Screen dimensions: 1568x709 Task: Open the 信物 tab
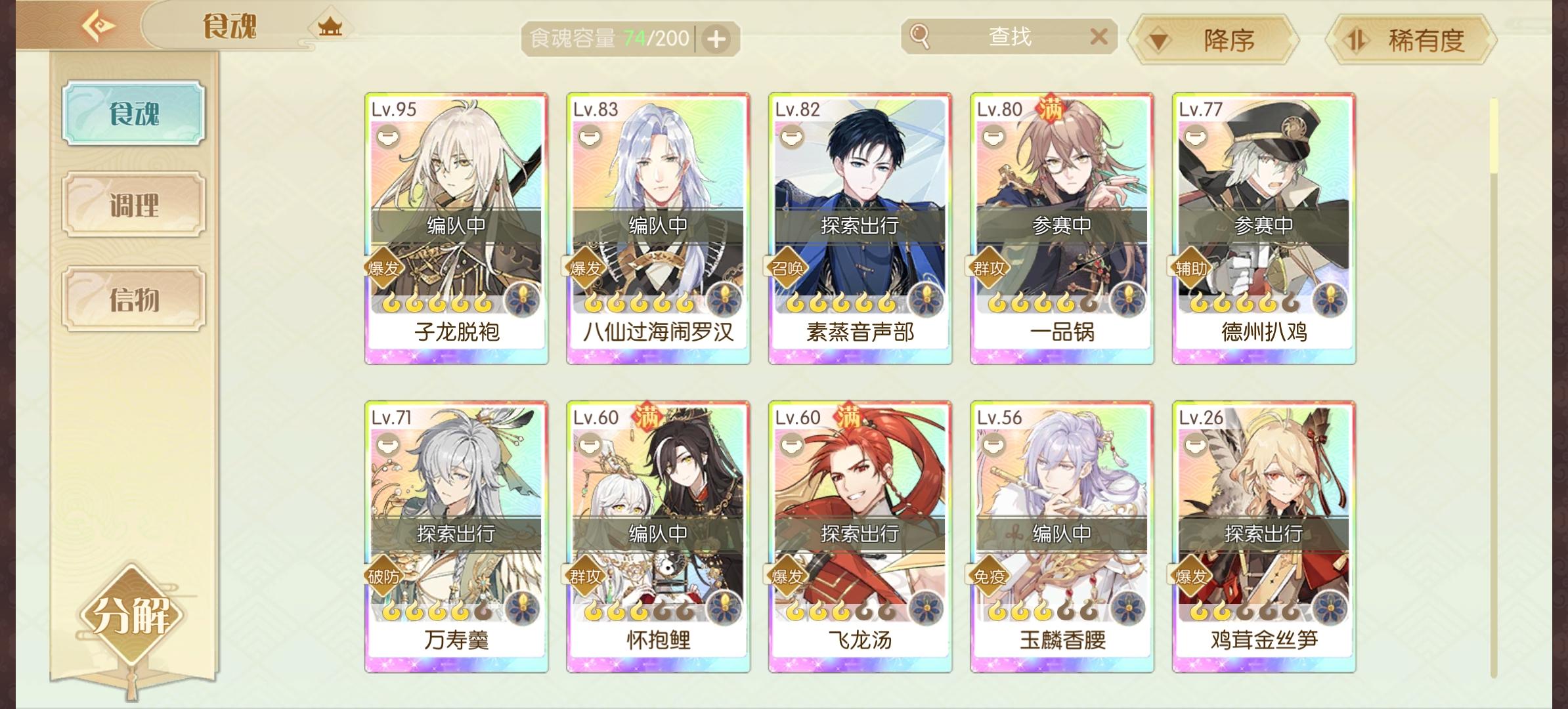pos(134,299)
